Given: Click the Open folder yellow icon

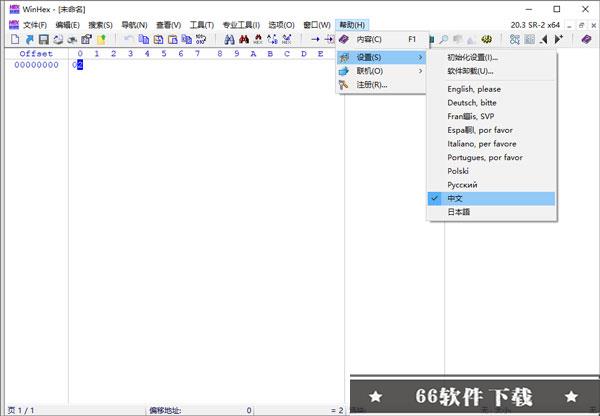Looking at the screenshot, I should [x=101, y=39].
